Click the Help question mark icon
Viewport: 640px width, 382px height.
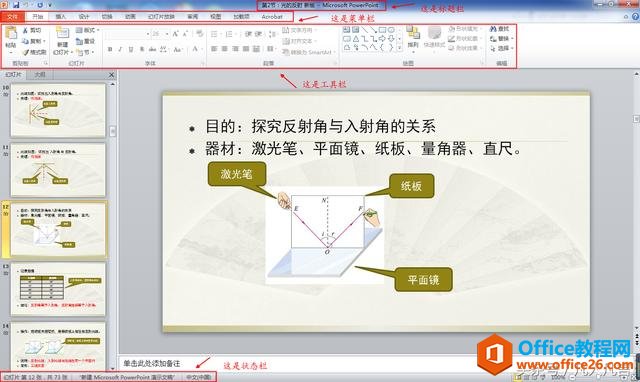(x=635, y=17)
